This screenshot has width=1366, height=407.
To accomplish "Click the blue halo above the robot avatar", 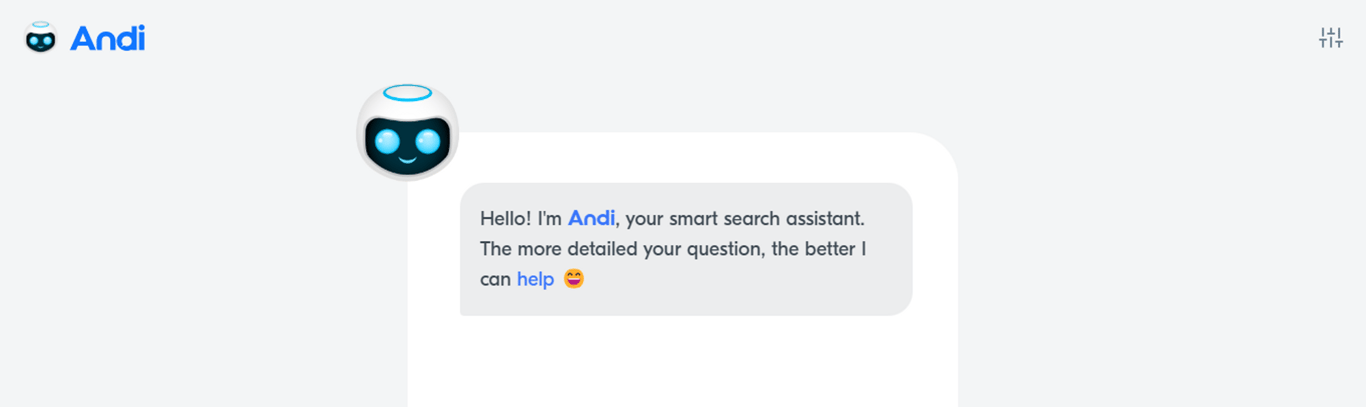I will (x=407, y=93).
